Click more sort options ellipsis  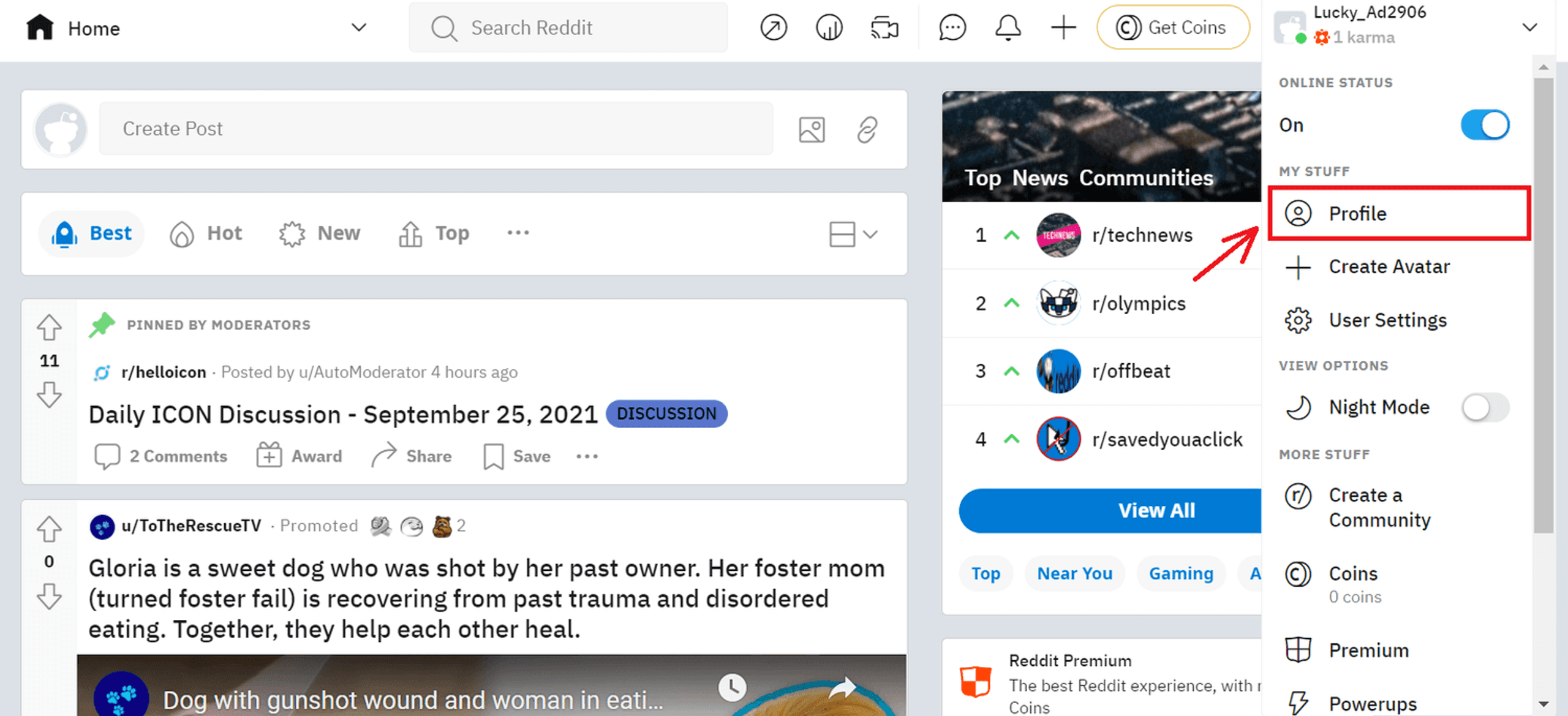[518, 233]
